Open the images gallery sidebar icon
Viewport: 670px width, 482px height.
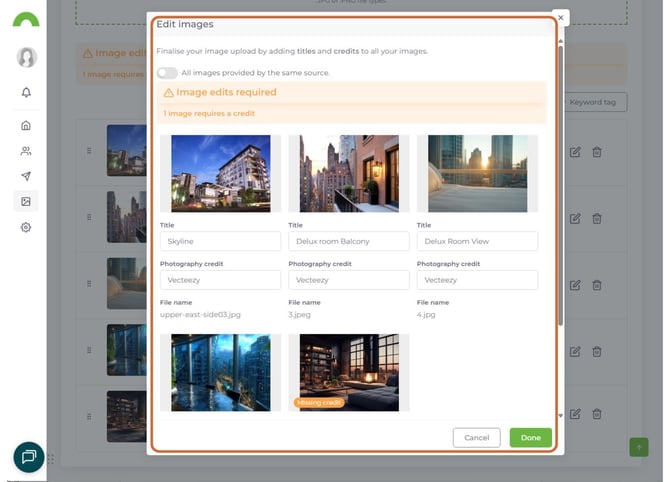(x=26, y=201)
